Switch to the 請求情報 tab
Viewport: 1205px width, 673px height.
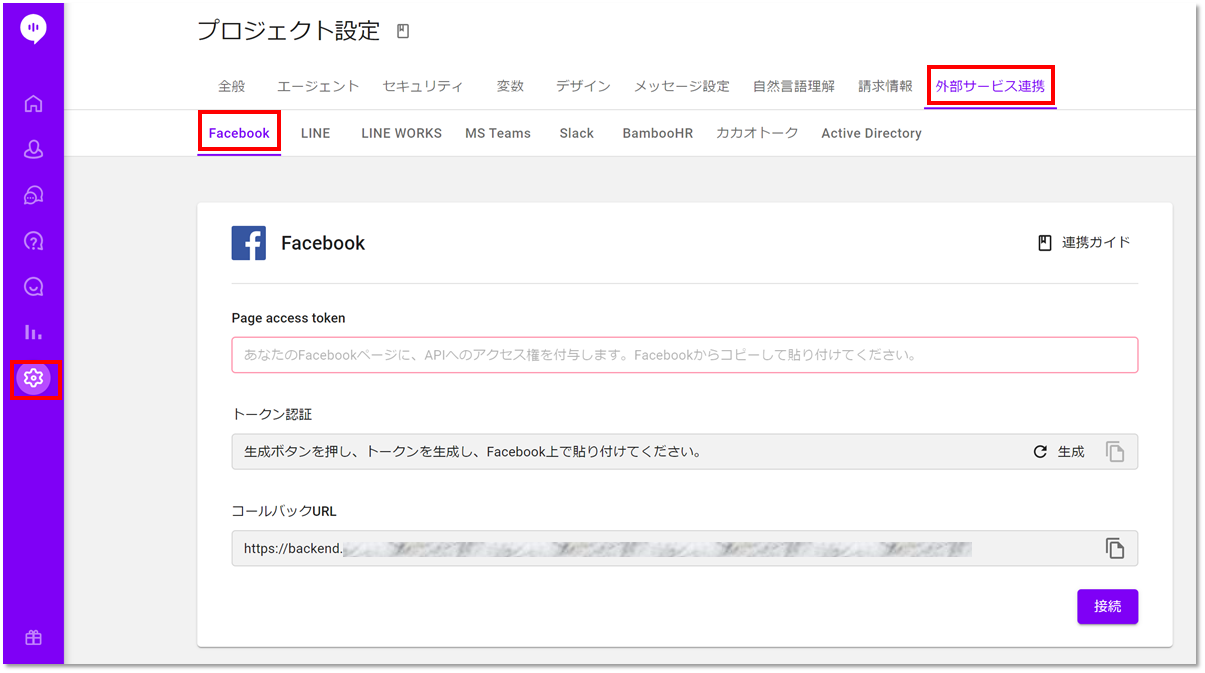[x=885, y=86]
